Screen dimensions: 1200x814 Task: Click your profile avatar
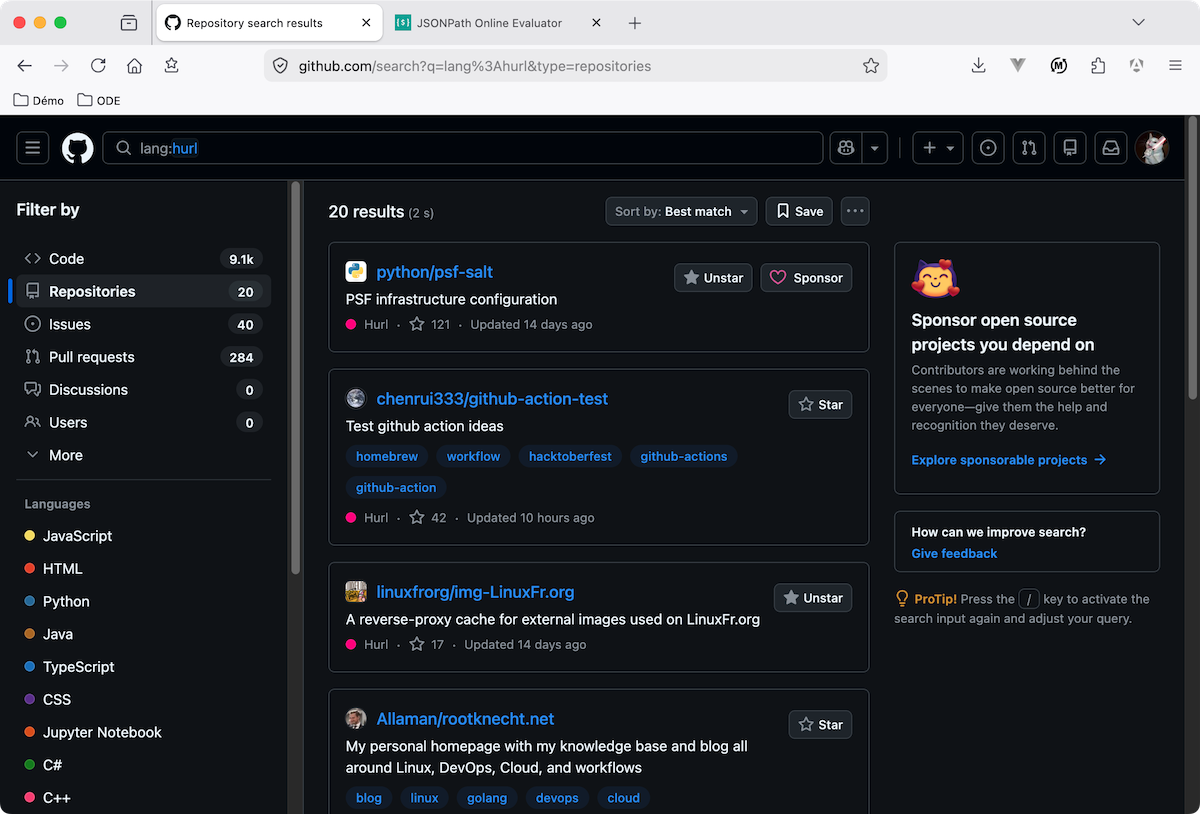pyautogui.click(x=1152, y=147)
